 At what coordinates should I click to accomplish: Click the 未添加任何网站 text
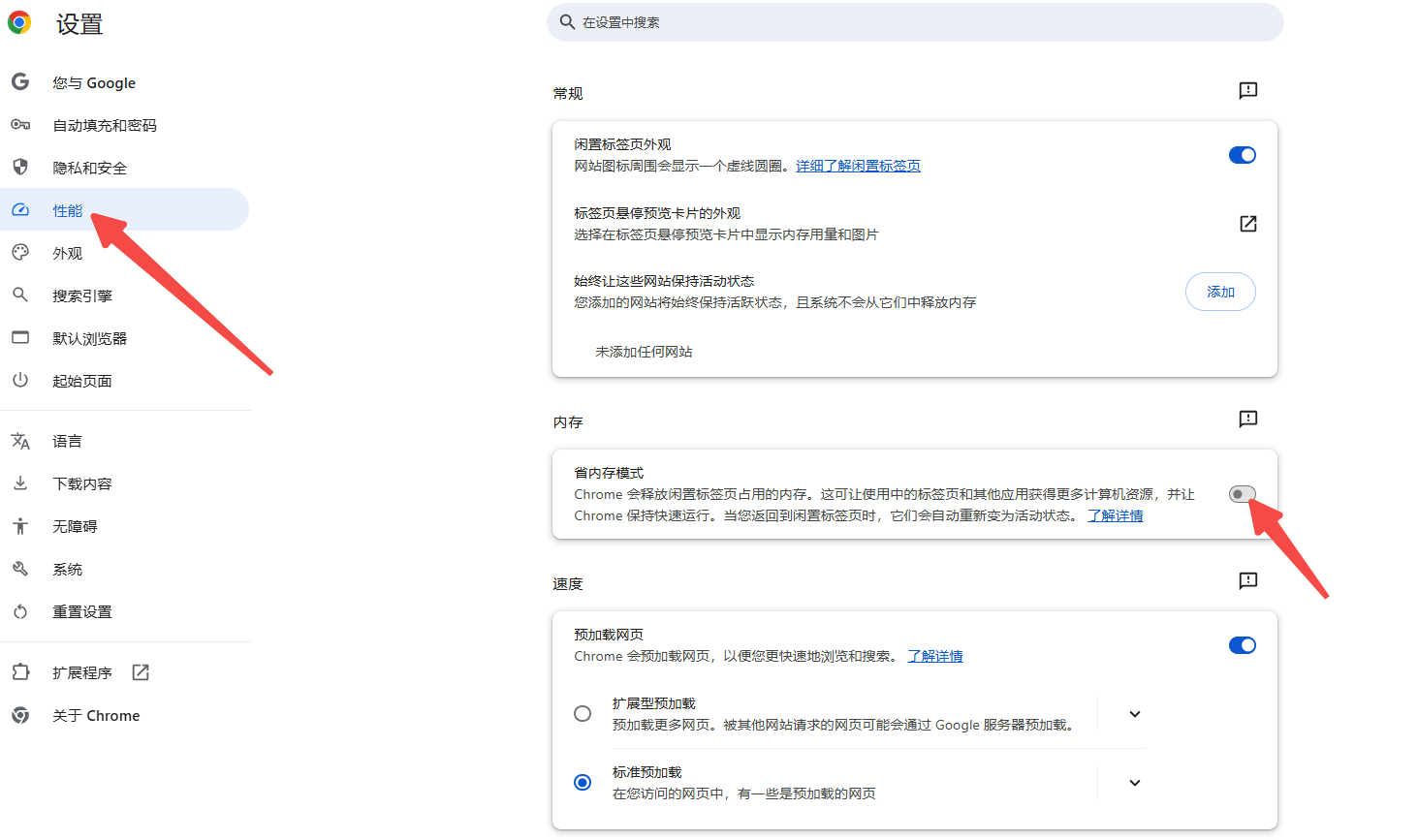pos(644,352)
